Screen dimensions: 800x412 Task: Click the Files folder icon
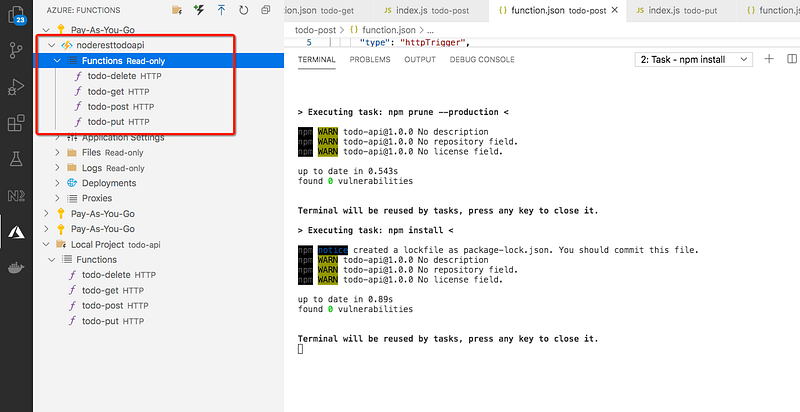pyautogui.click(x=72, y=152)
